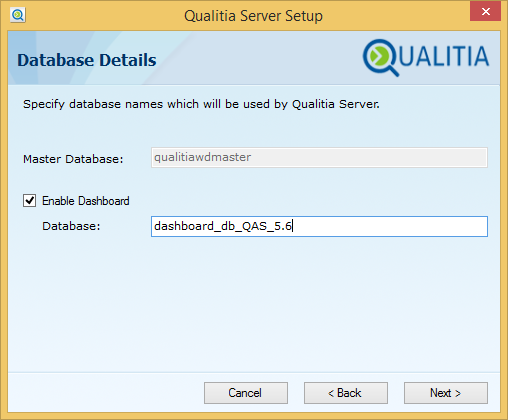508x420 pixels.
Task: Toggle the Enable Dashboard checkbox
Action: pyautogui.click(x=29, y=201)
